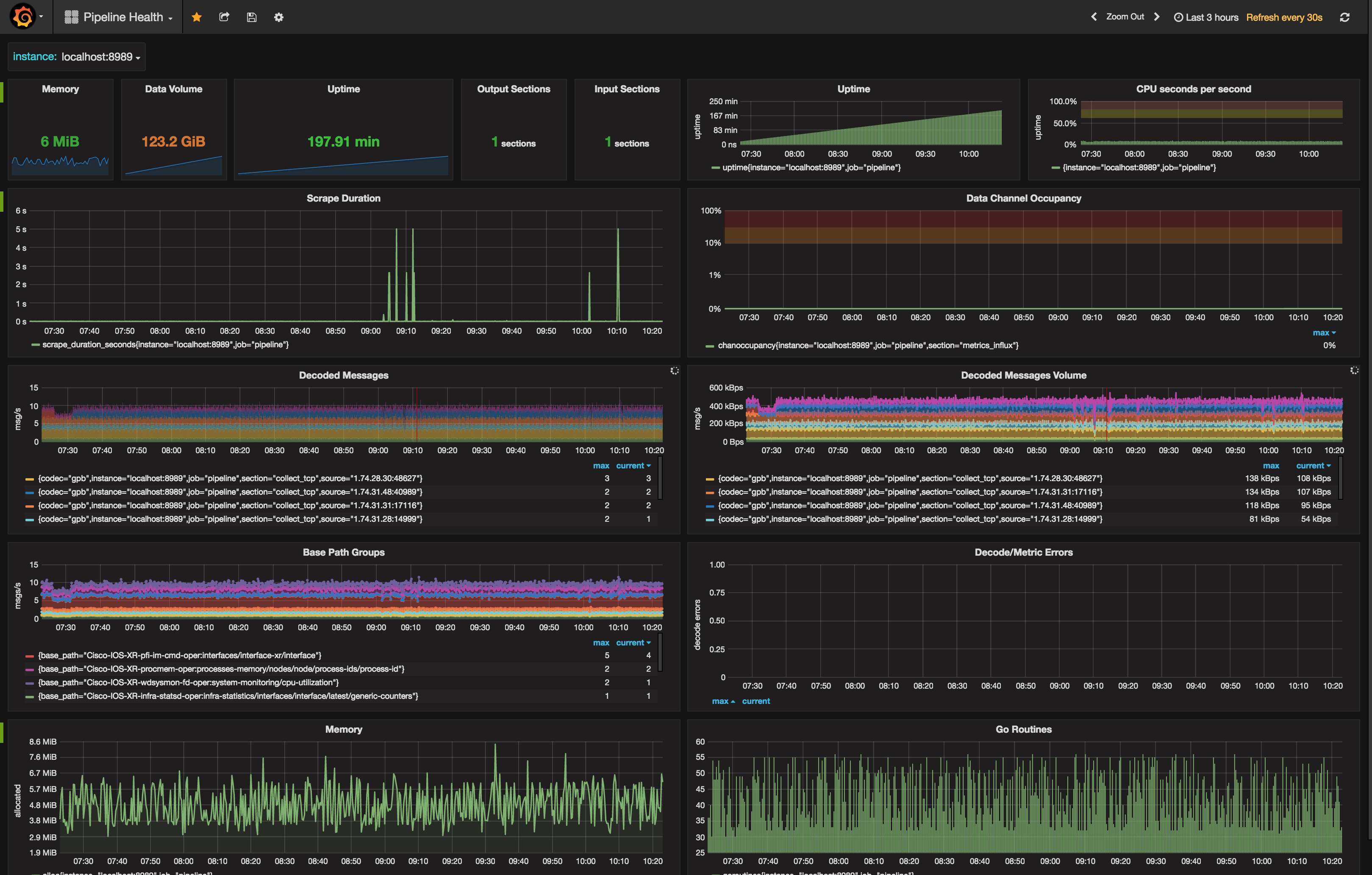Toggle scrape_duration_seconds series in Scrape Duration legend
The image size is (1372, 875).
click(x=165, y=345)
